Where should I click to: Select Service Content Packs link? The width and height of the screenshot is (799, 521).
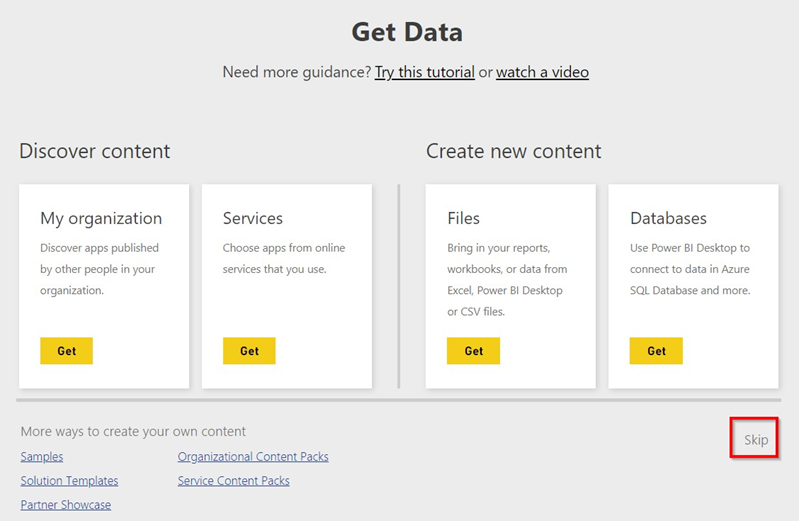(233, 481)
